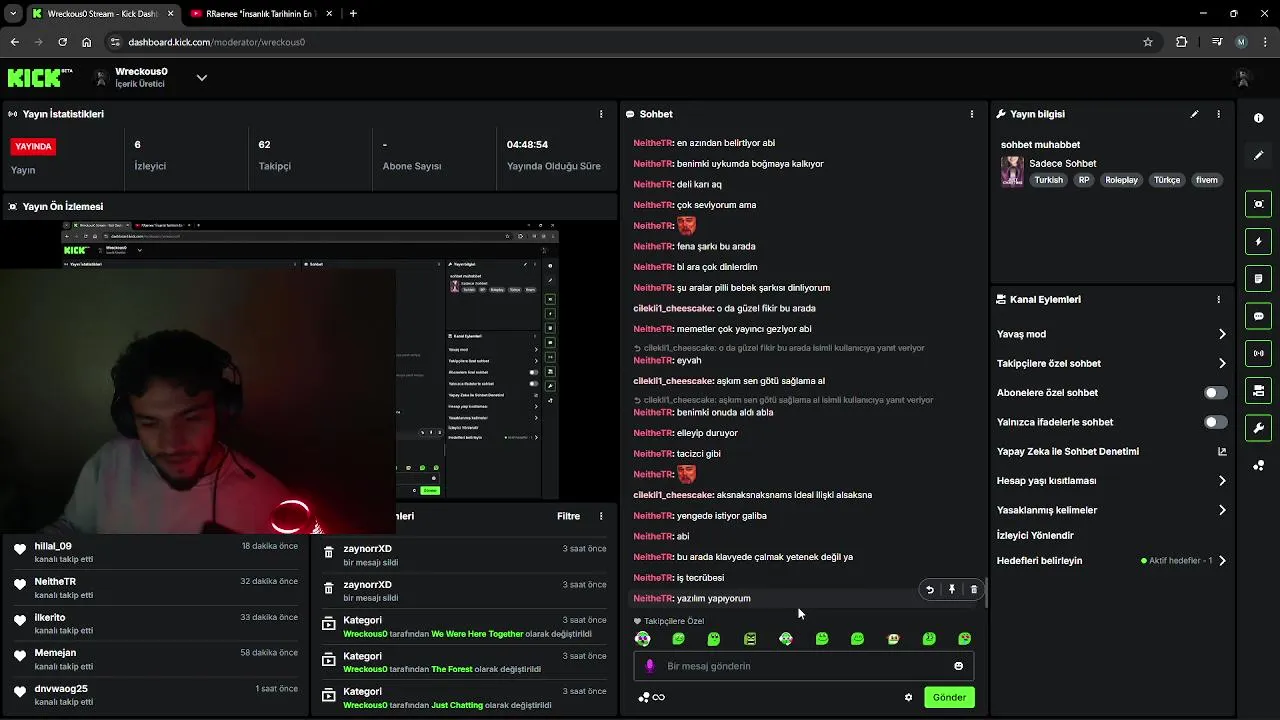Viewport: 1280px width, 720px height.
Task: Click follower NeitheTR in activity list
Action: pyautogui.click(x=55, y=581)
